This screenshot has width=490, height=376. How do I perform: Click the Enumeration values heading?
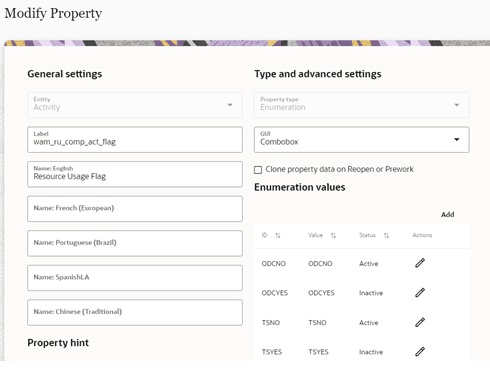point(300,187)
